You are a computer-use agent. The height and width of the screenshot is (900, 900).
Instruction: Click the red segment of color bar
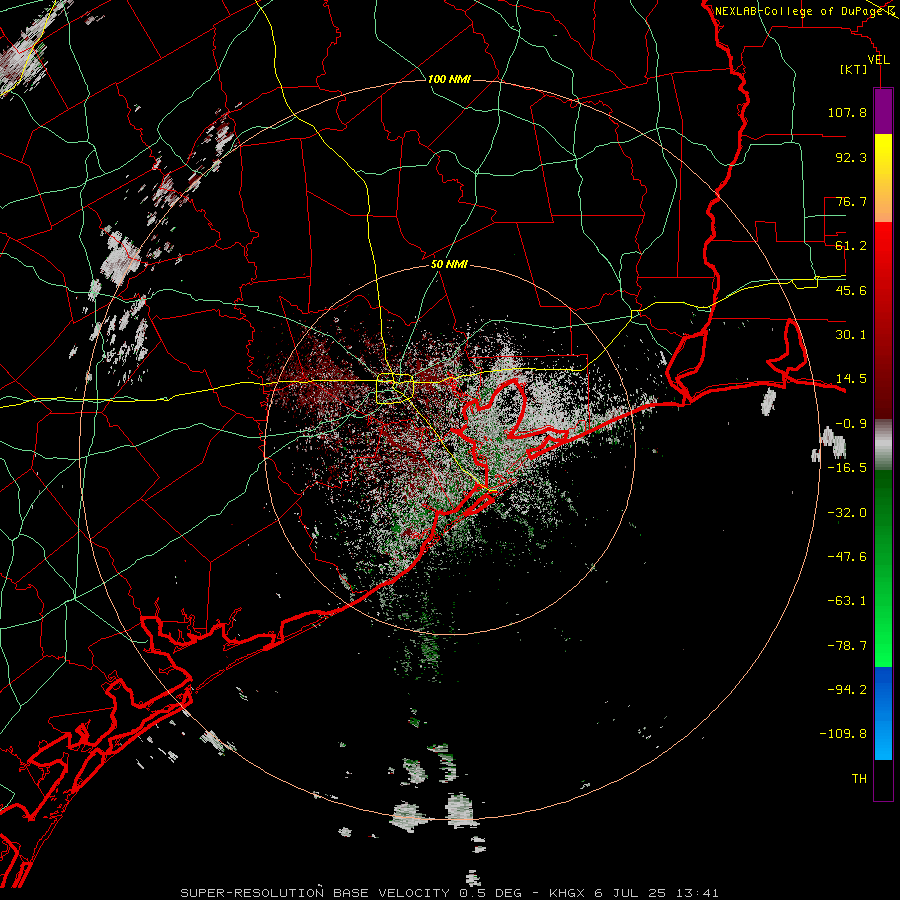883,320
